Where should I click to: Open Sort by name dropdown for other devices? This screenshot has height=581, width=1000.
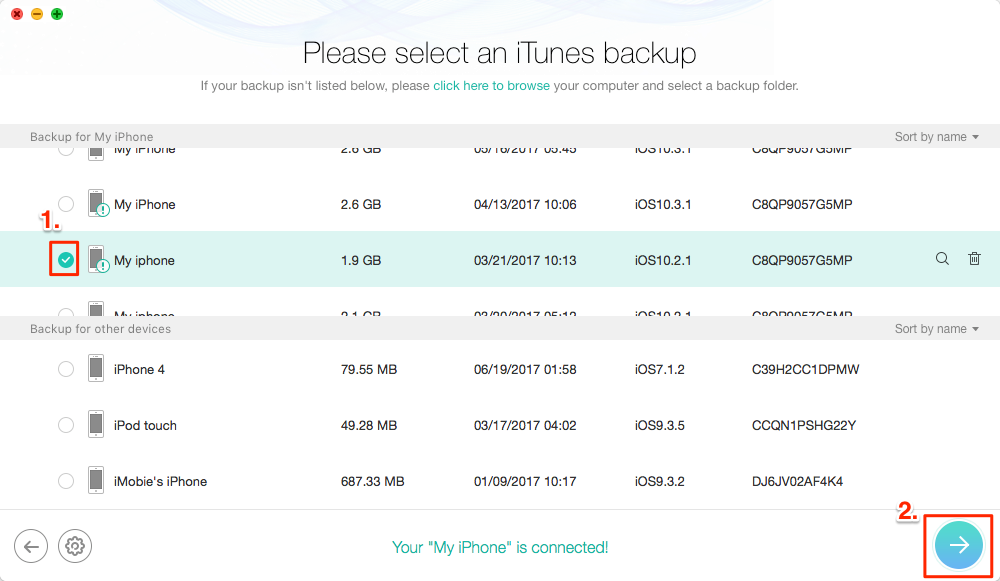pos(936,329)
